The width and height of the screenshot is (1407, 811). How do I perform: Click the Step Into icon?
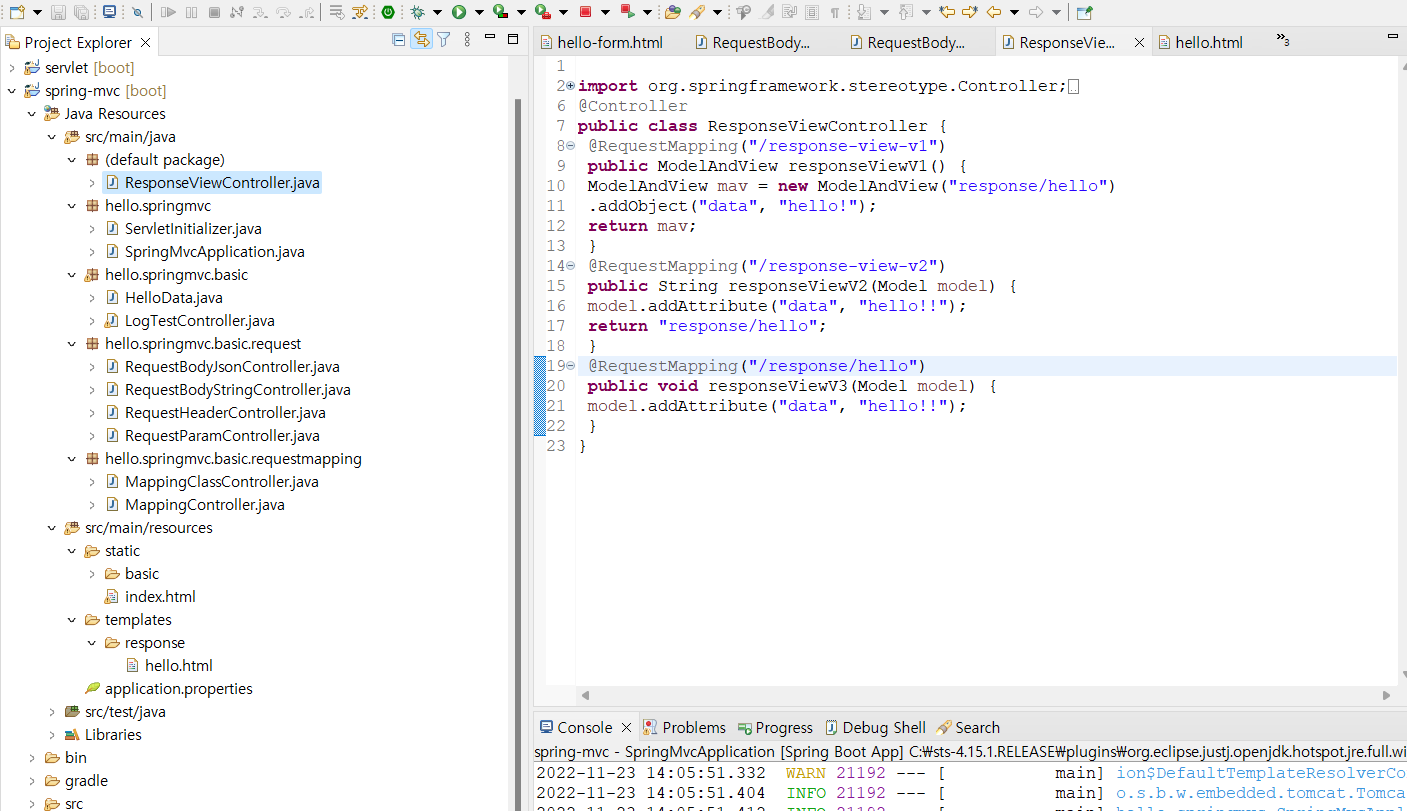click(260, 12)
